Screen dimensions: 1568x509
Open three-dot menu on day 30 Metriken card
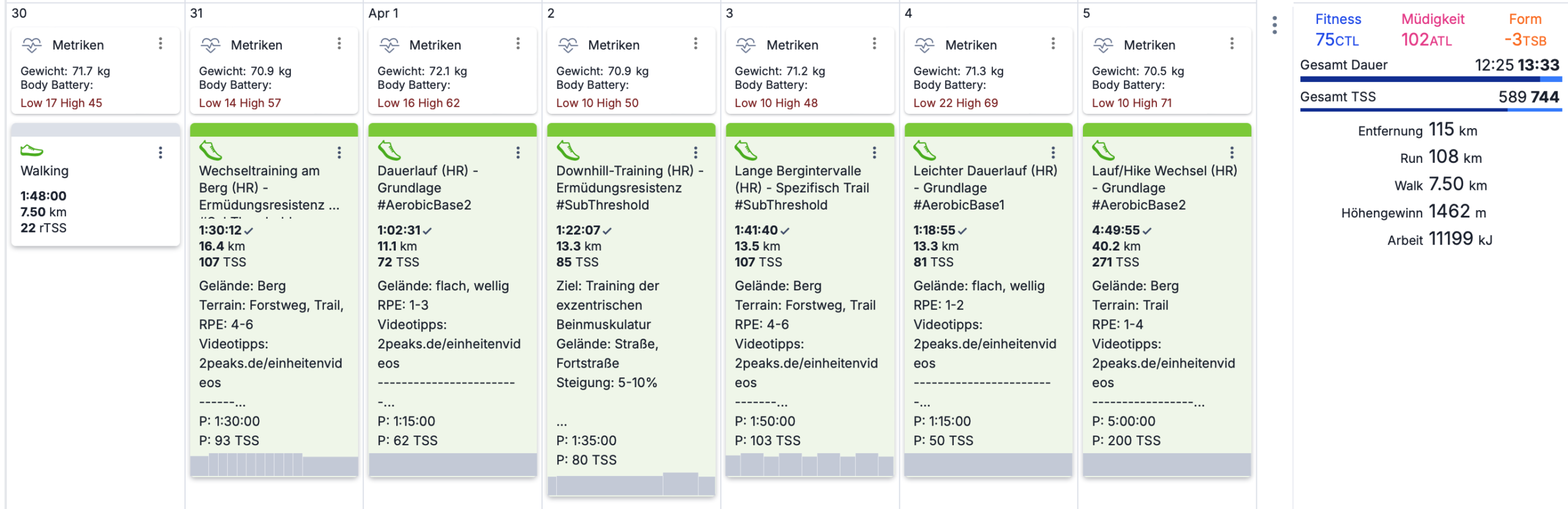click(x=160, y=43)
